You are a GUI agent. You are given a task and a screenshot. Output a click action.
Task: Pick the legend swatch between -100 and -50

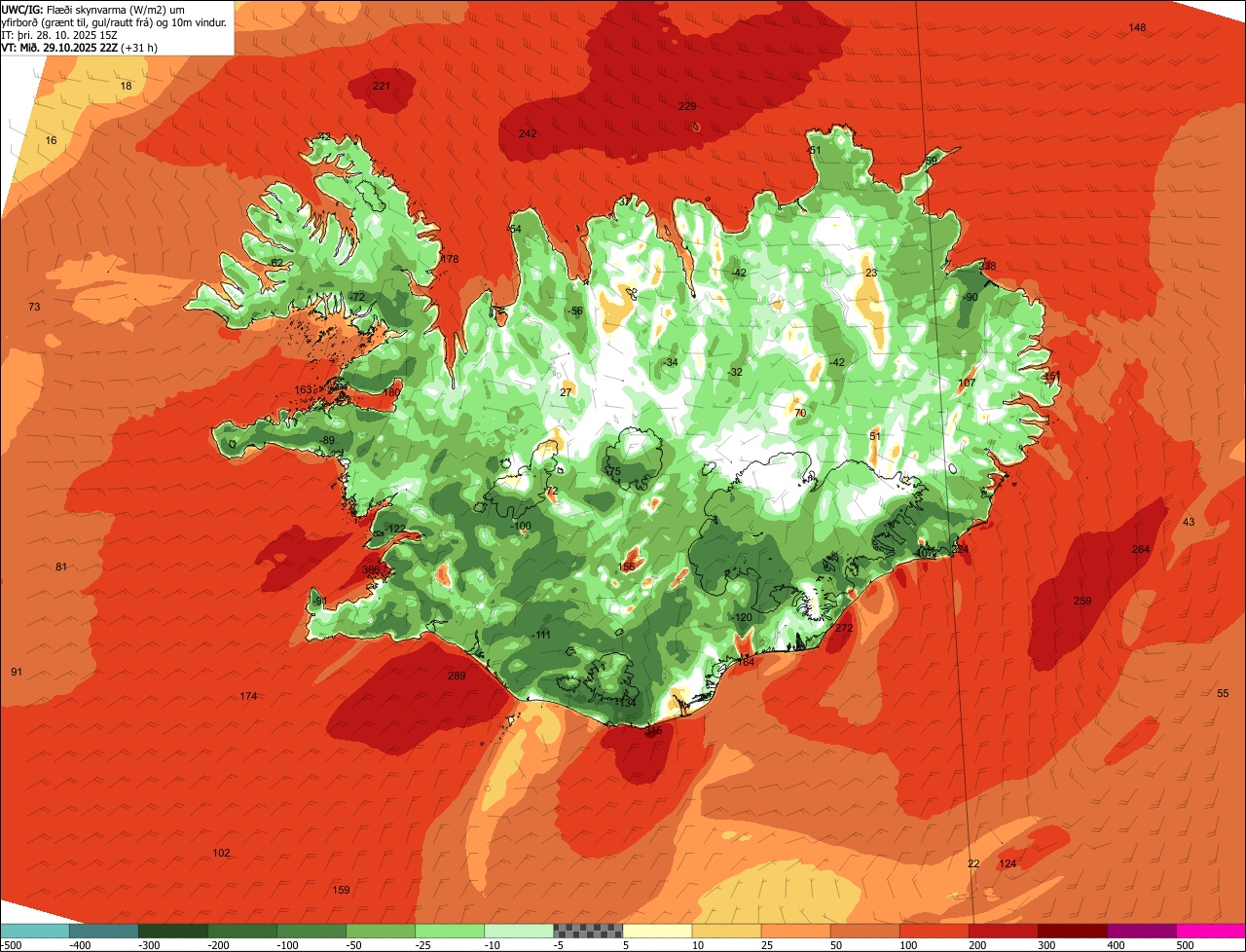pos(311,931)
